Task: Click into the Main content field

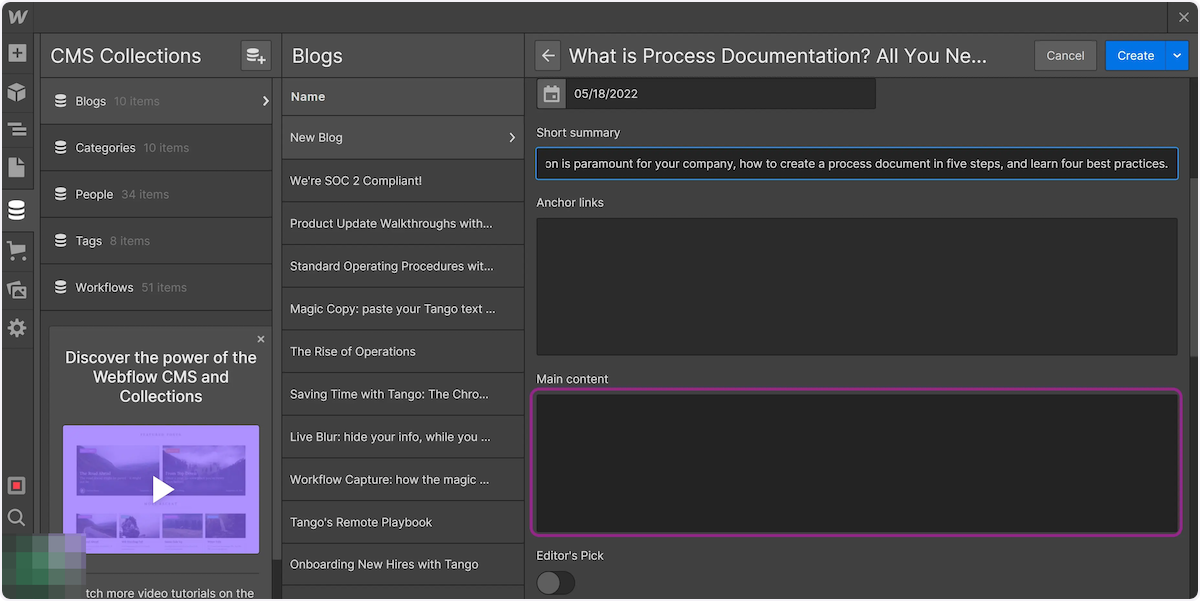Action: 856,462
